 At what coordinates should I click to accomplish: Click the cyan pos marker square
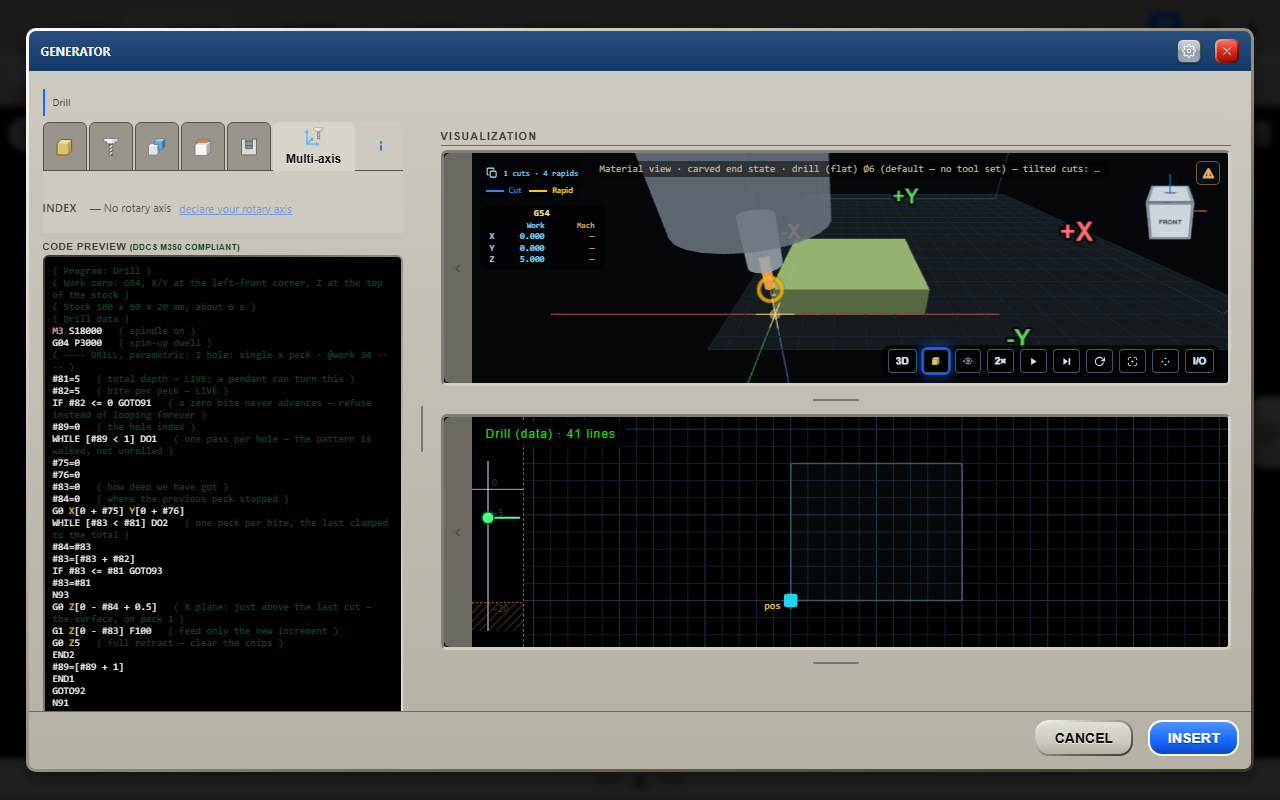click(790, 600)
